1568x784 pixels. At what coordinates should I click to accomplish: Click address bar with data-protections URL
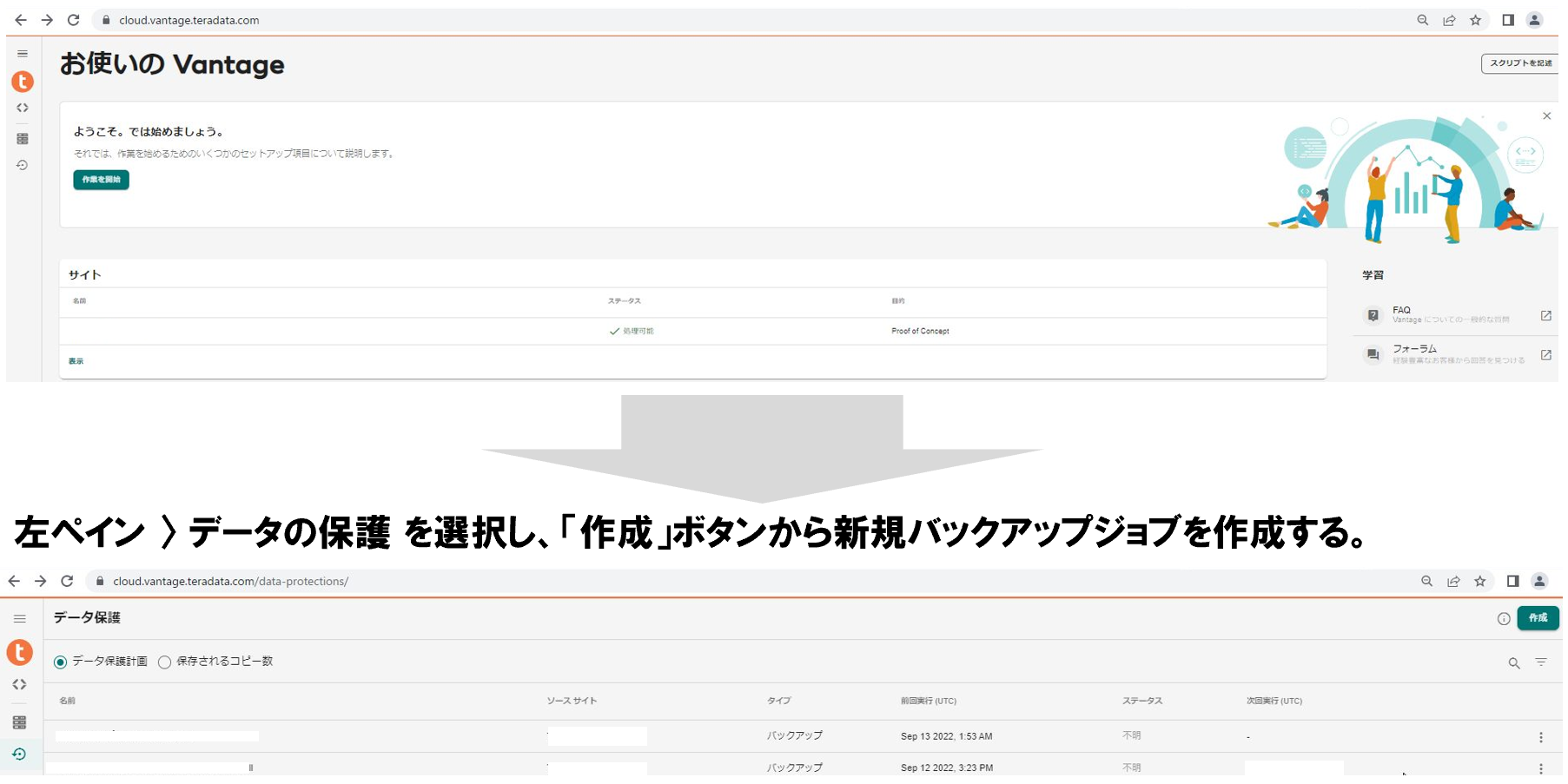coord(747,581)
